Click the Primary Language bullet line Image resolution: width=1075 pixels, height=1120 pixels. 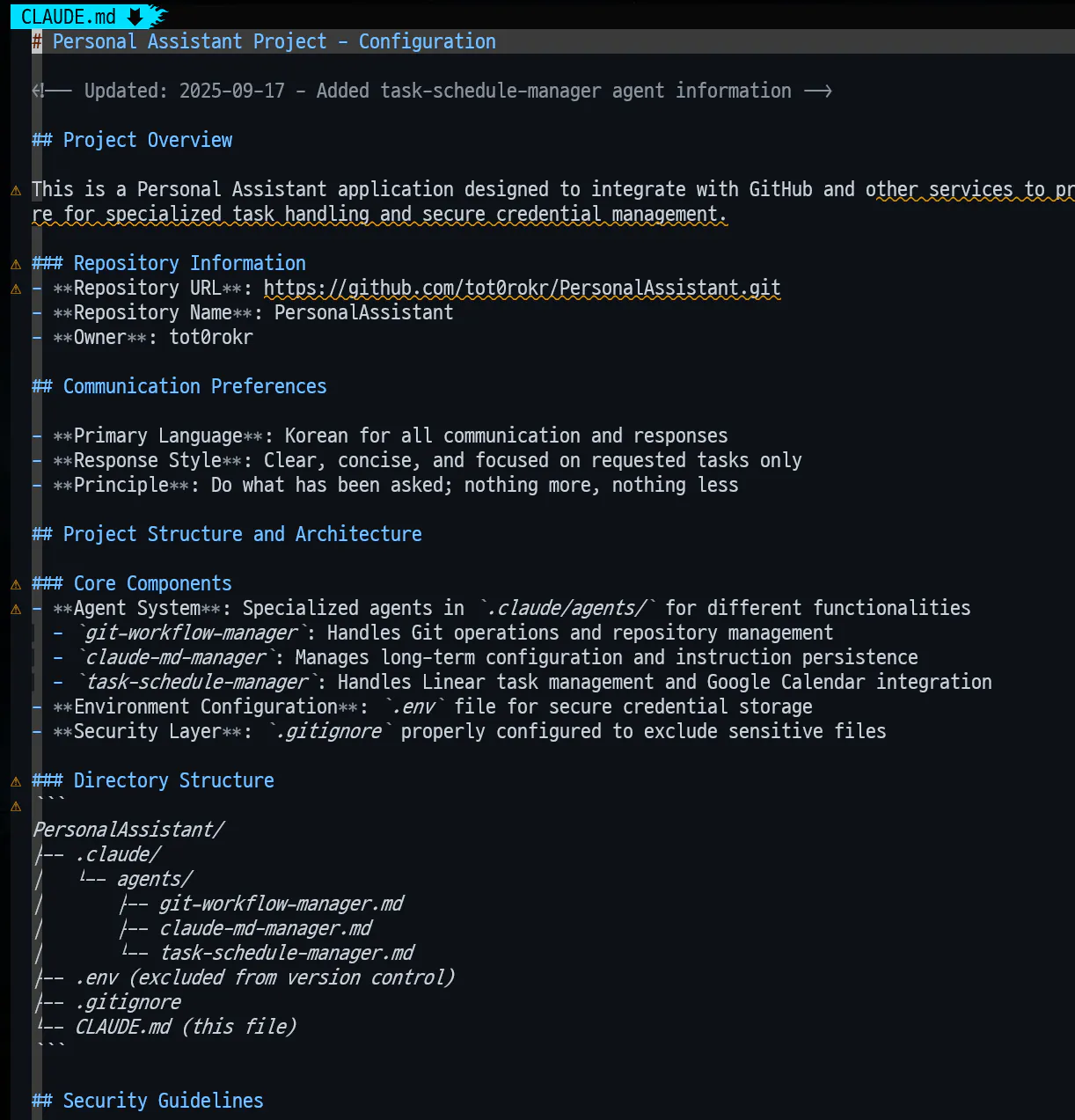click(x=380, y=436)
